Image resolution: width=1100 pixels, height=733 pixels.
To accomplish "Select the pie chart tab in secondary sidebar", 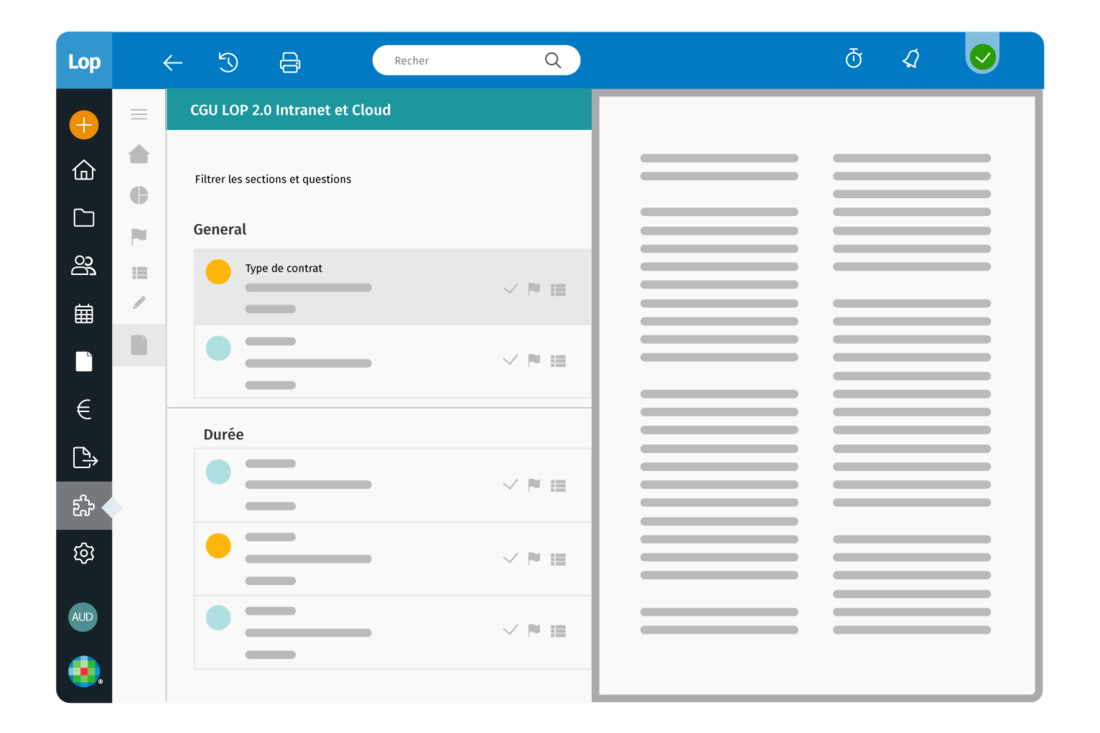I will coord(139,195).
